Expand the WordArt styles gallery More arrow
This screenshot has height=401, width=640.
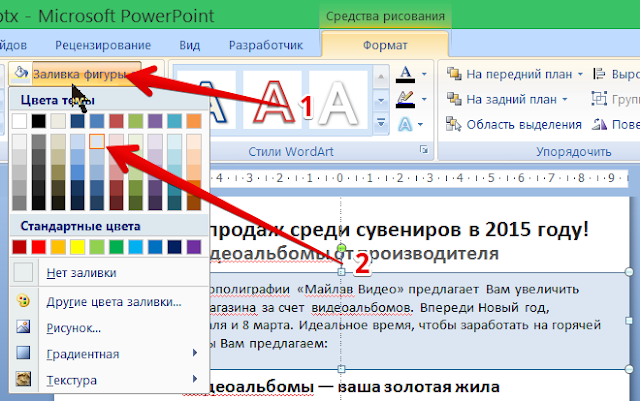click(381, 122)
